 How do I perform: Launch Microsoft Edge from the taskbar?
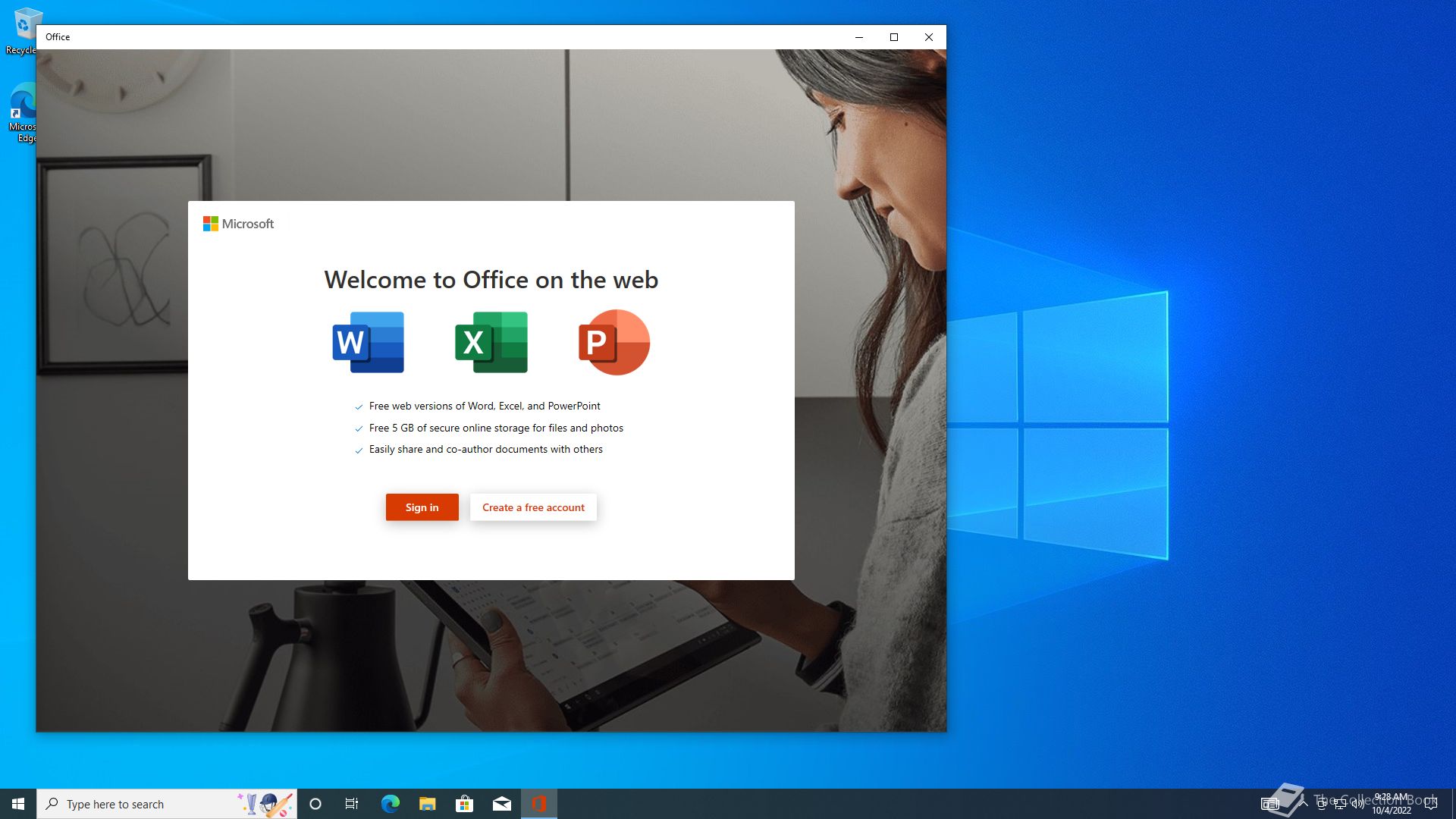[390, 804]
